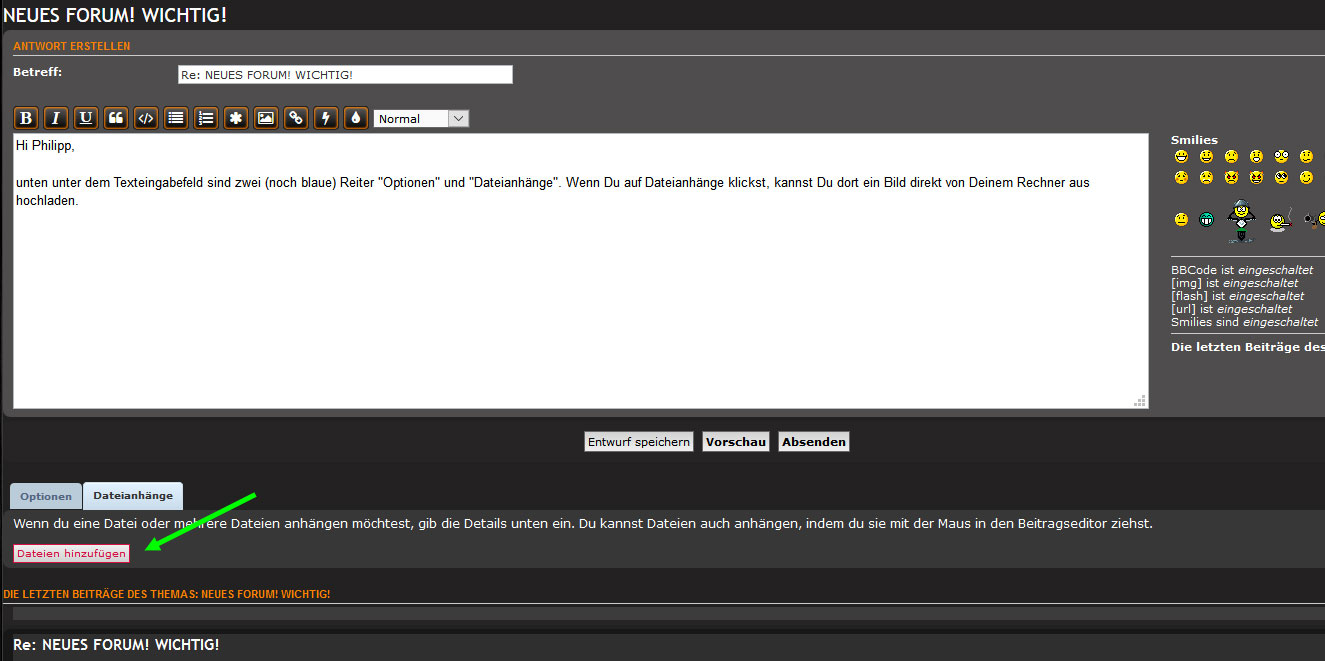1325x661 pixels.
Task: Save the draft with Entwurf speichern
Action: click(x=639, y=442)
